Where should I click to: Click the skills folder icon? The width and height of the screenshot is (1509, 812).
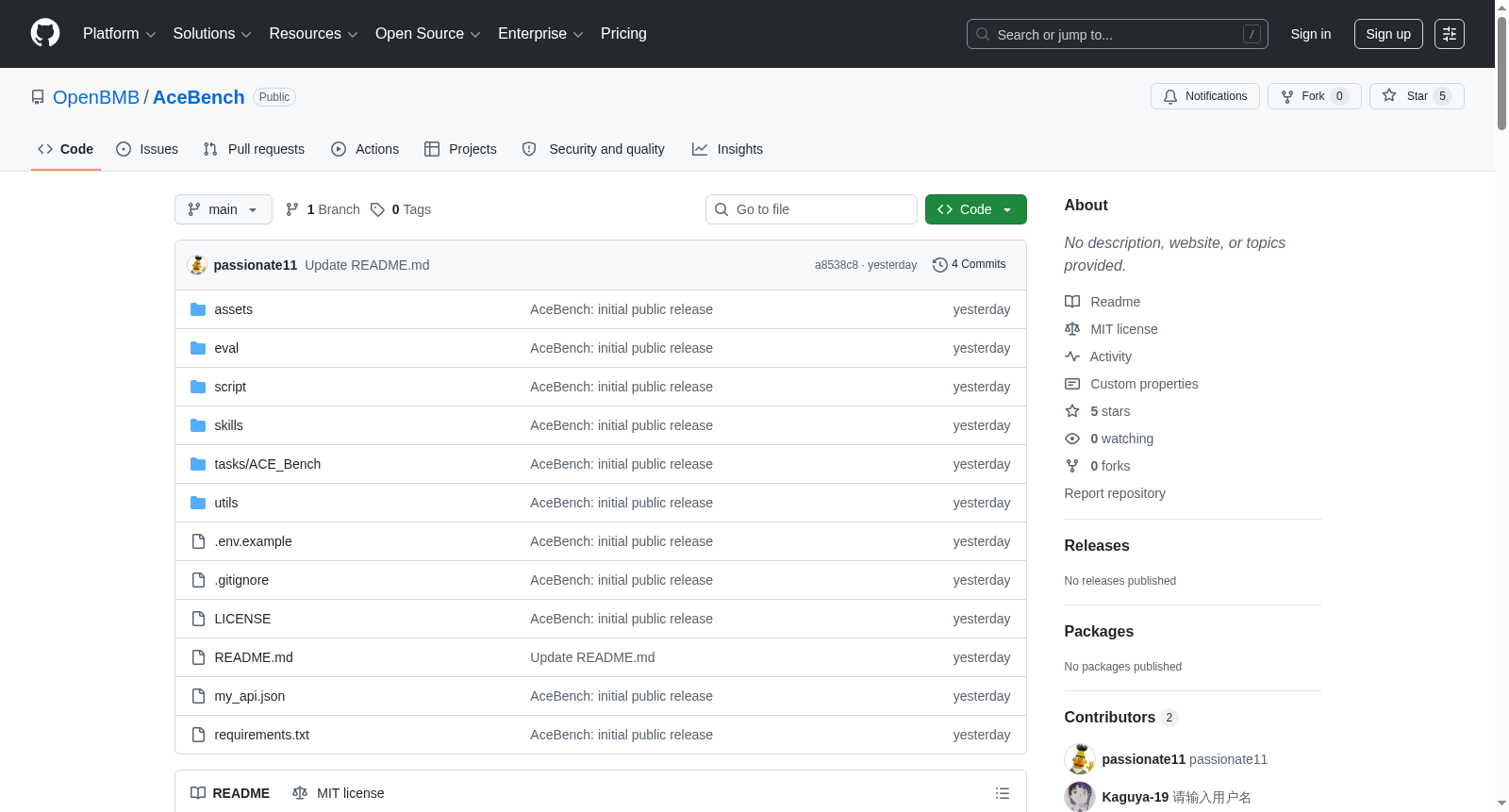tap(198, 425)
